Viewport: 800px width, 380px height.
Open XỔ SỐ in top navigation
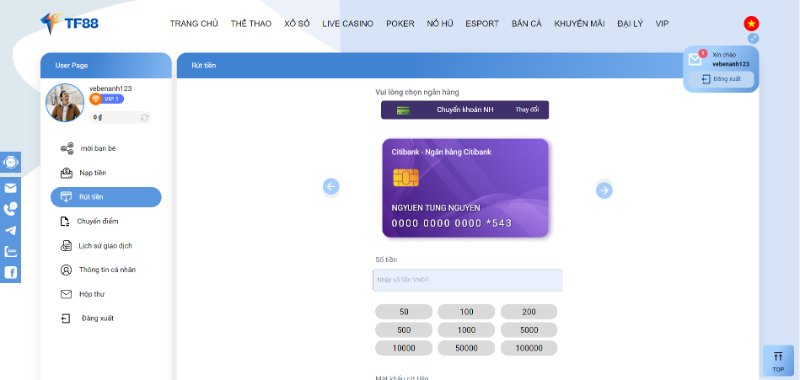coord(297,23)
